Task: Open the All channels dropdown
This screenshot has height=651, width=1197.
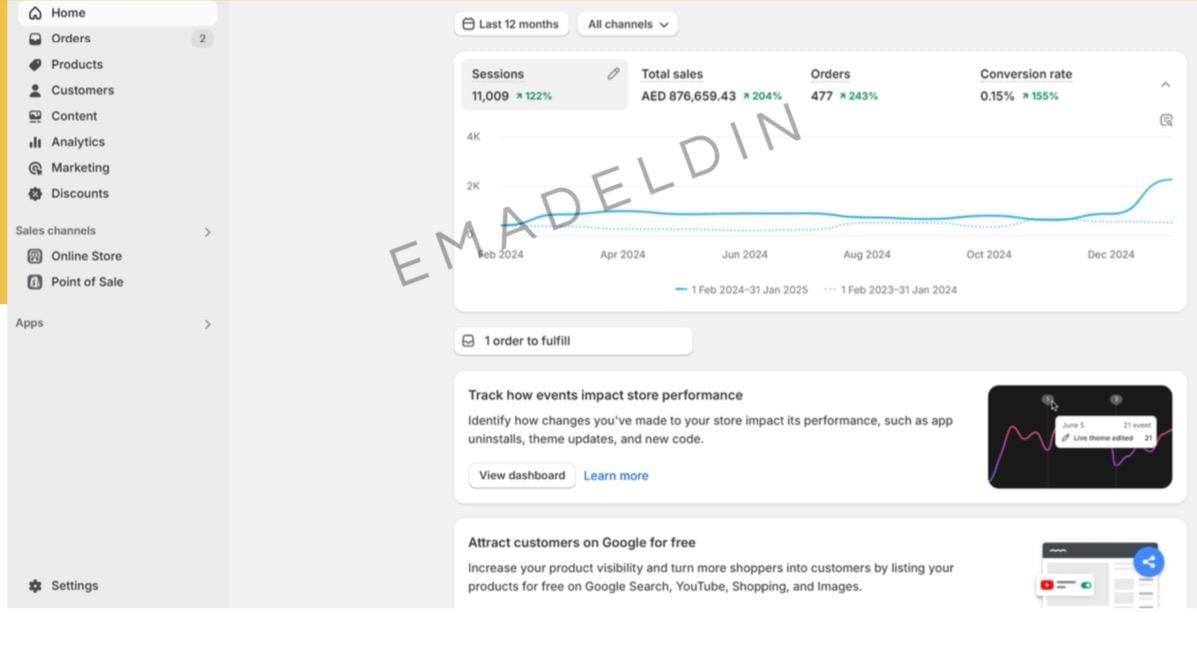Action: click(627, 24)
